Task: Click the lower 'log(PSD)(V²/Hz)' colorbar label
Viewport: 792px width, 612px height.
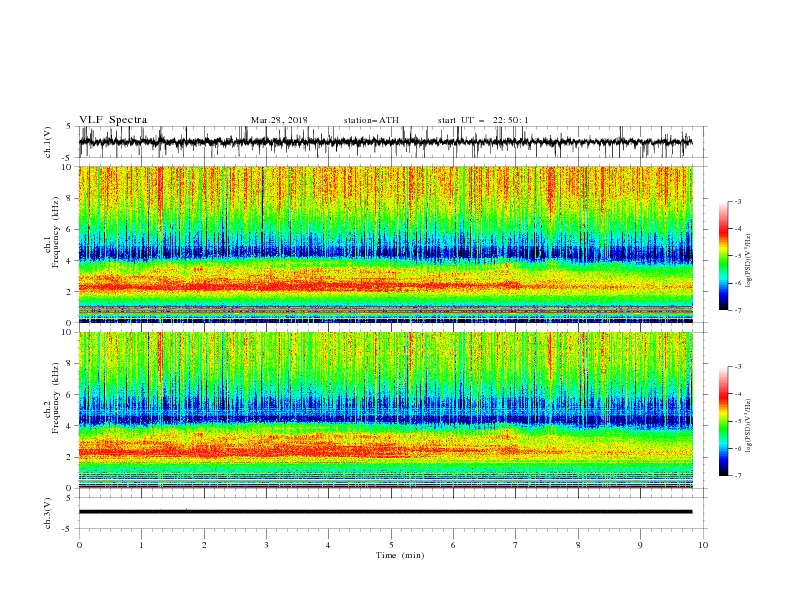Action: [749, 425]
